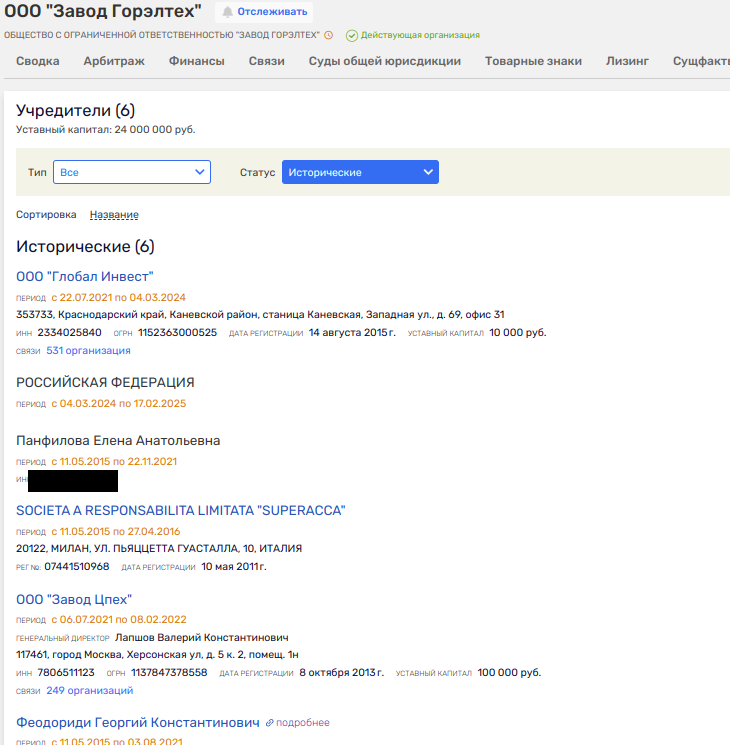
Task: Open SOCIETA A RESPONSABILITA LIMITATA "SUPERACCA" link
Action: (x=181, y=510)
